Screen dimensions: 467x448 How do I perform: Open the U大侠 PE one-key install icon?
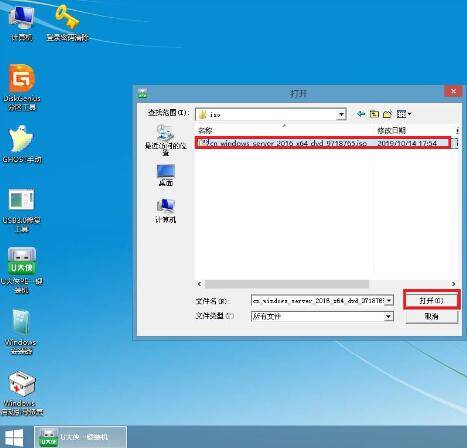pyautogui.click(x=22, y=270)
